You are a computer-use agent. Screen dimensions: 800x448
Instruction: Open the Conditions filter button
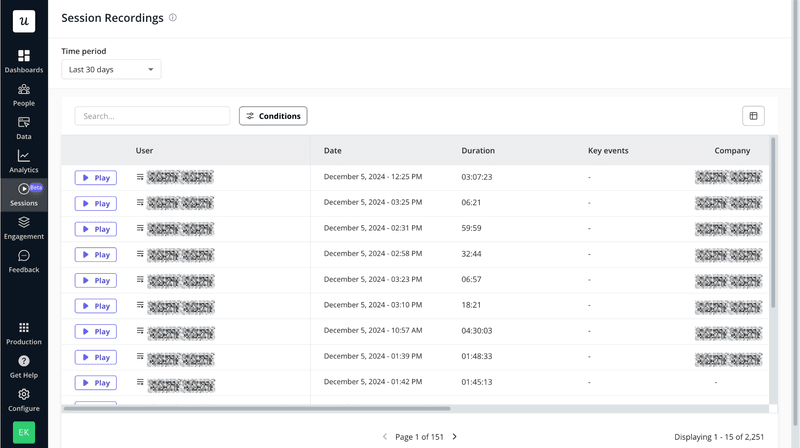pyautogui.click(x=273, y=116)
